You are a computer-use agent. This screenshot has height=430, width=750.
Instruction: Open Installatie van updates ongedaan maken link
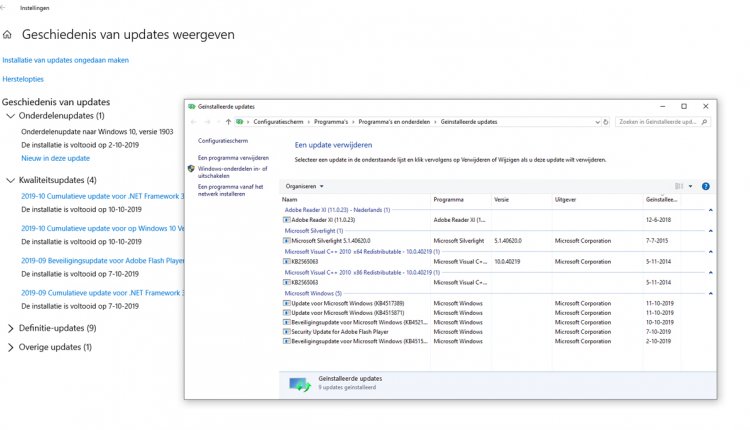click(66, 60)
